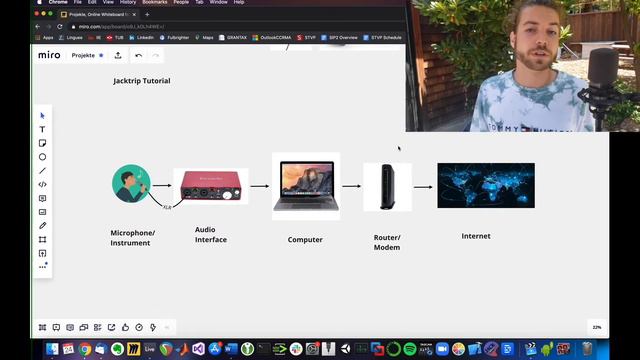Click the miro logo
Image resolution: width=640 pixels, height=360 pixels.
click(49, 55)
